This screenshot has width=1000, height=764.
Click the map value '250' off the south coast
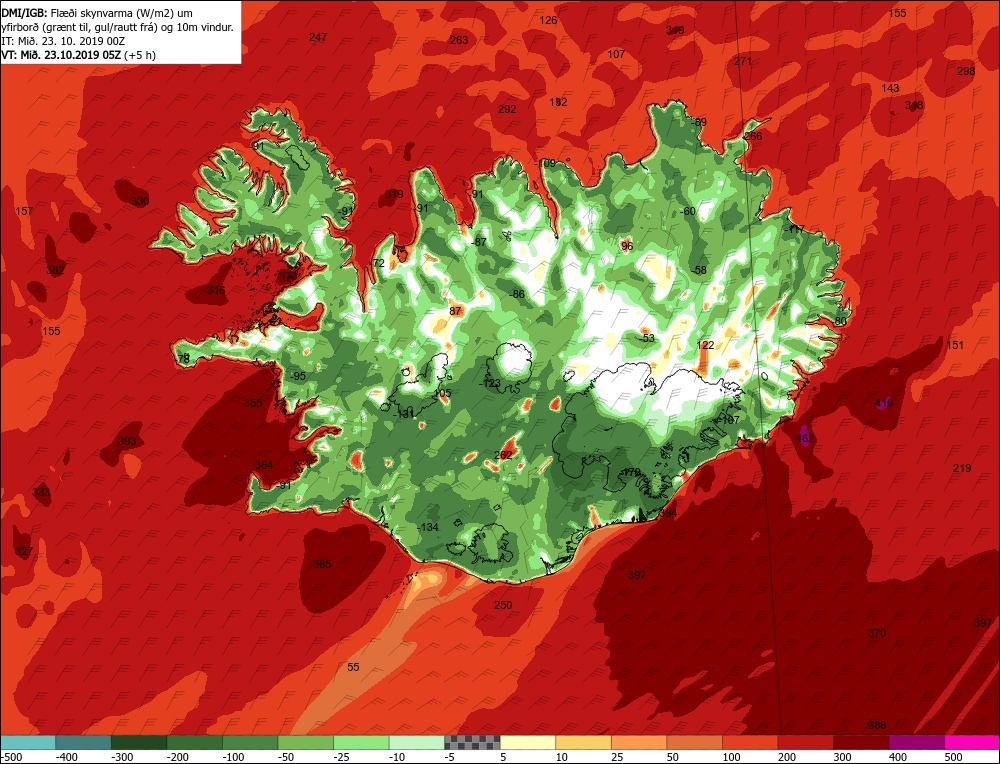pos(503,605)
